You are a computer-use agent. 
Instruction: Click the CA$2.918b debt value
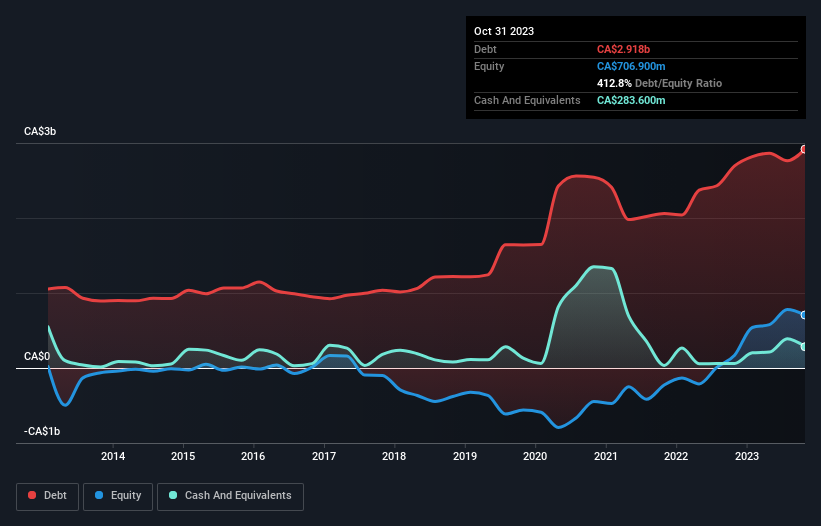pos(623,49)
